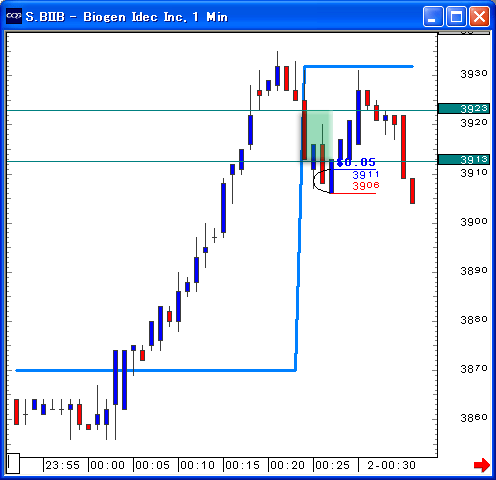Click the 00:05 time axis label
This screenshot has width=496, height=480.
click(152, 465)
